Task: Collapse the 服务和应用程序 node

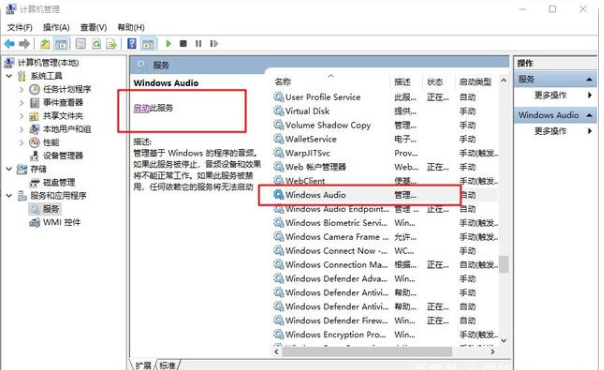Action: 9,196
